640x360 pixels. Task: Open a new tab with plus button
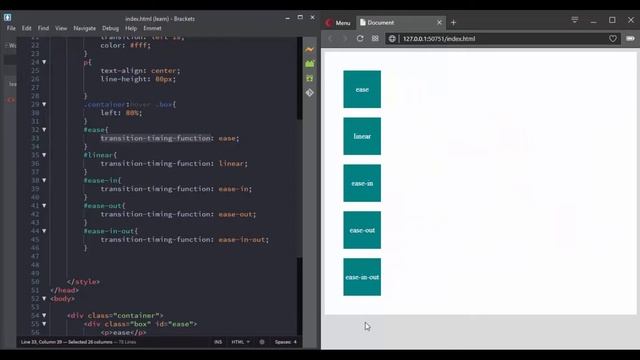(453, 22)
